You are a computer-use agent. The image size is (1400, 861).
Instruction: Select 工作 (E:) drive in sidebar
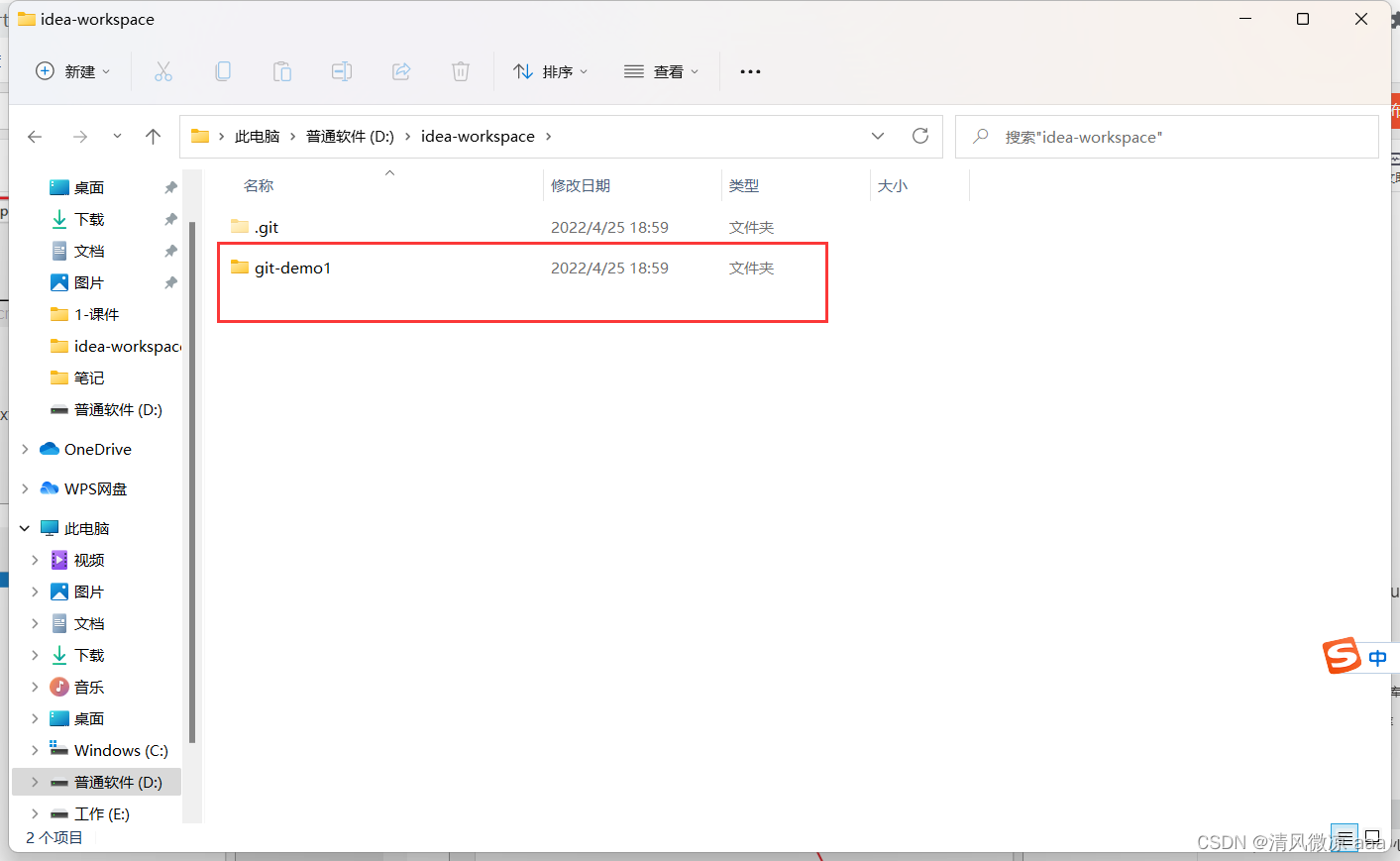point(101,813)
